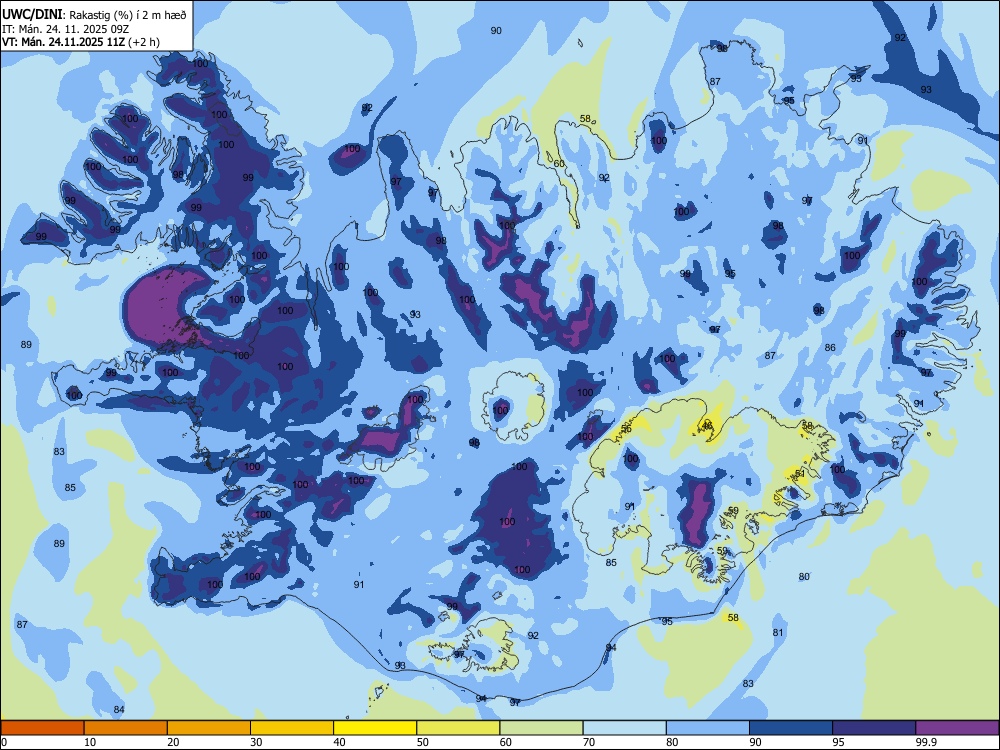Choose the 70–80 pale blue legend band

click(x=624, y=728)
